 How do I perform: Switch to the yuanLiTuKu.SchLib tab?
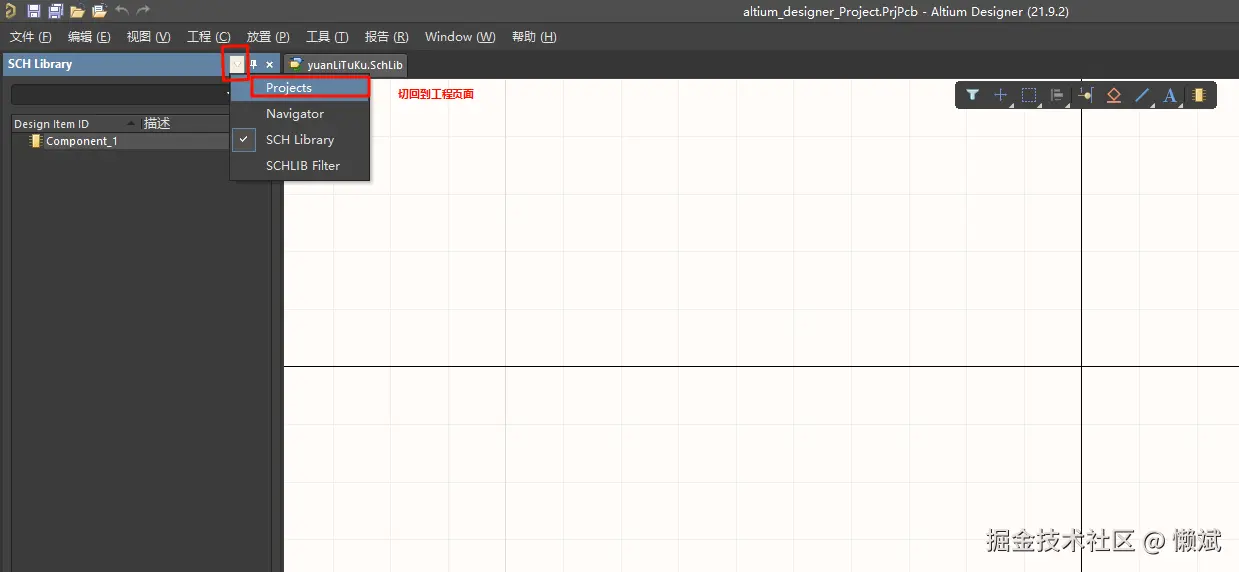[346, 65]
